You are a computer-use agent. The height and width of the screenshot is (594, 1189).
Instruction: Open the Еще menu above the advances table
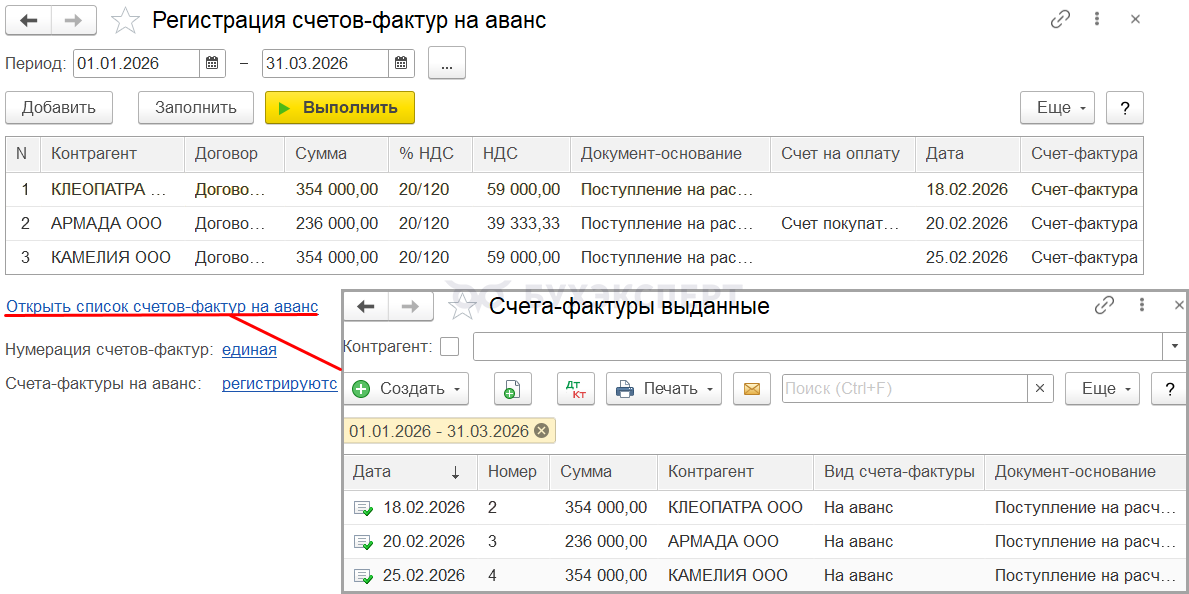click(x=1058, y=108)
